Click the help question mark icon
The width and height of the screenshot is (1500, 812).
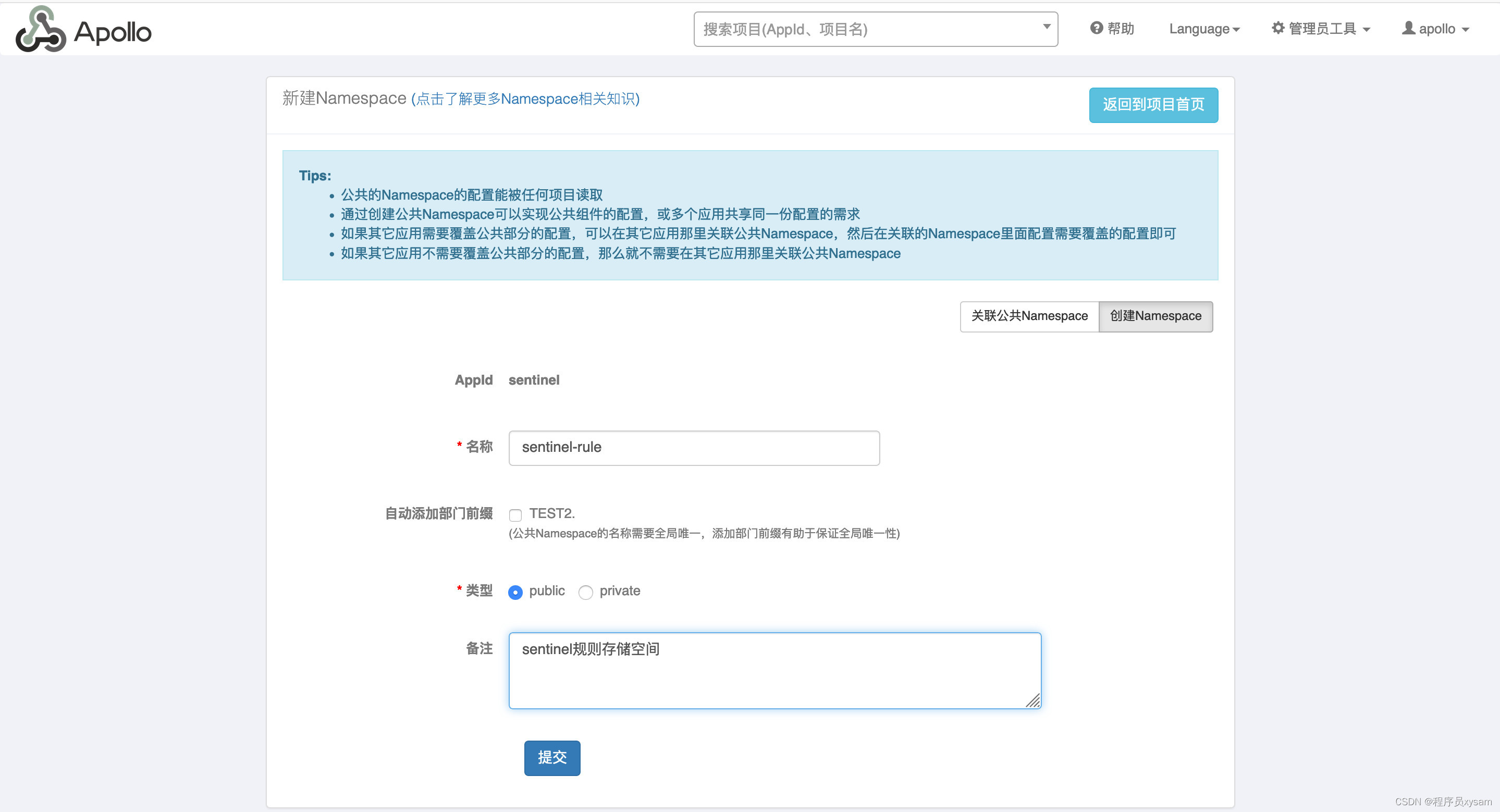[1097, 28]
